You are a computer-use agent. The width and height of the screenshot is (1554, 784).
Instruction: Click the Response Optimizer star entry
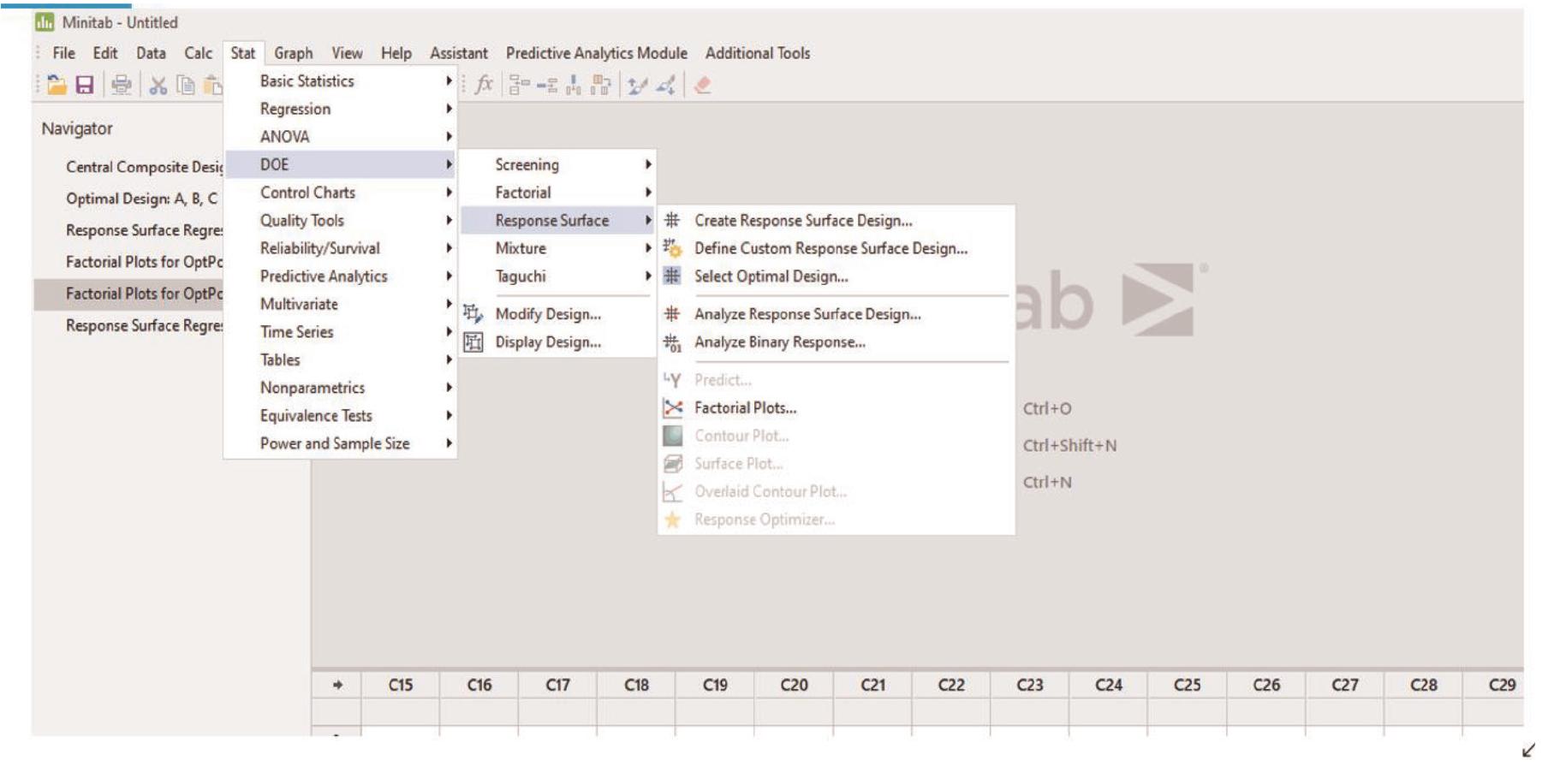tap(836, 520)
